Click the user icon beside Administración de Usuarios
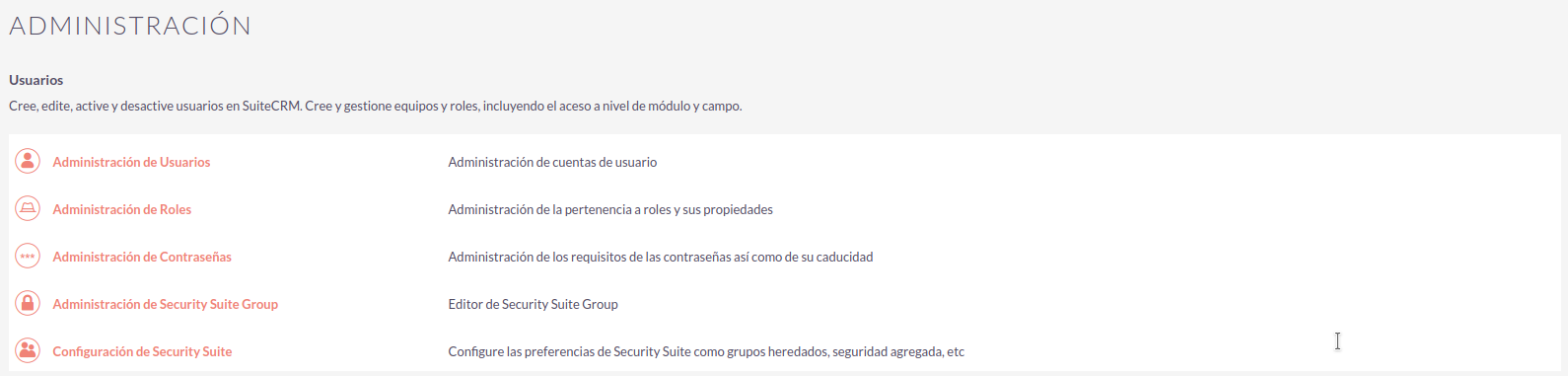The height and width of the screenshot is (376, 1568). (28, 161)
